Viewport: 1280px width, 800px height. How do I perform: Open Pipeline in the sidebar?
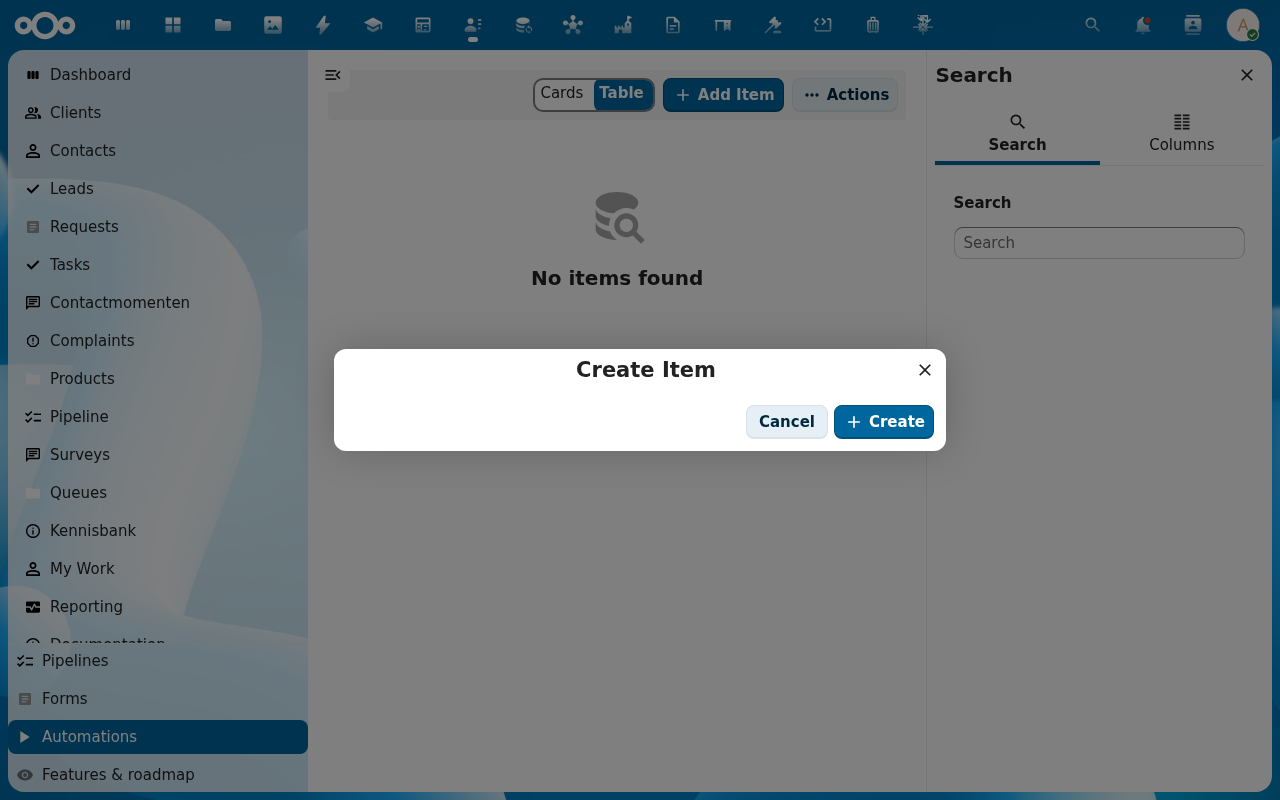(x=158, y=417)
